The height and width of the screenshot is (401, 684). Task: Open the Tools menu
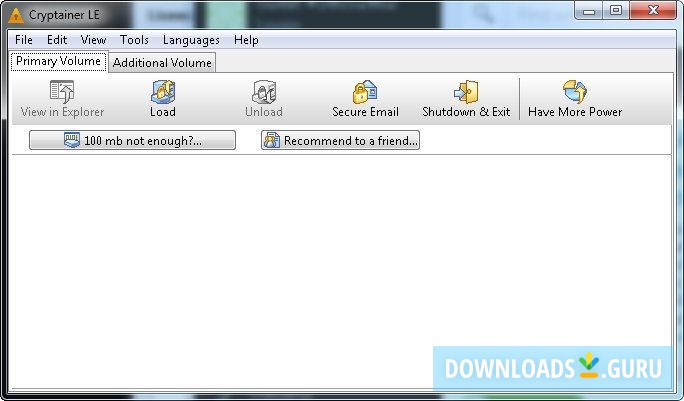(134, 40)
